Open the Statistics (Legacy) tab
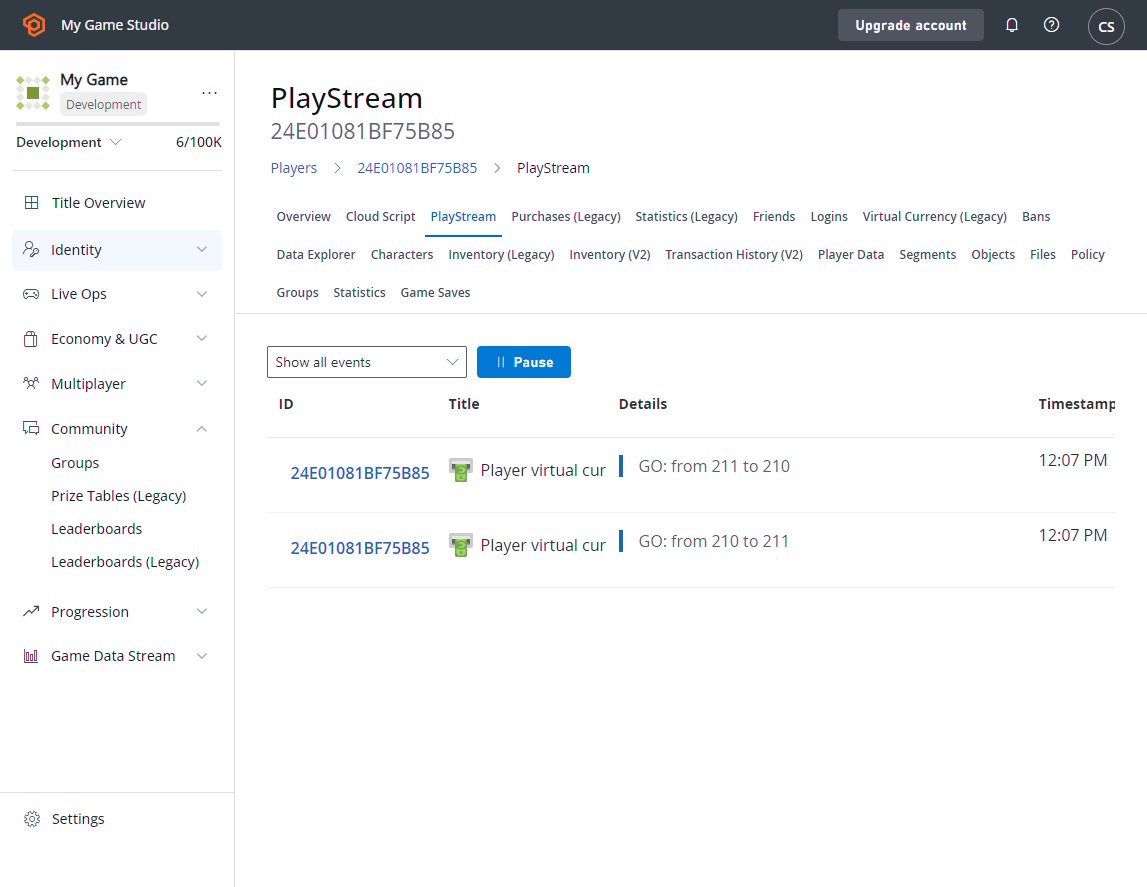1147x887 pixels. pos(686,216)
